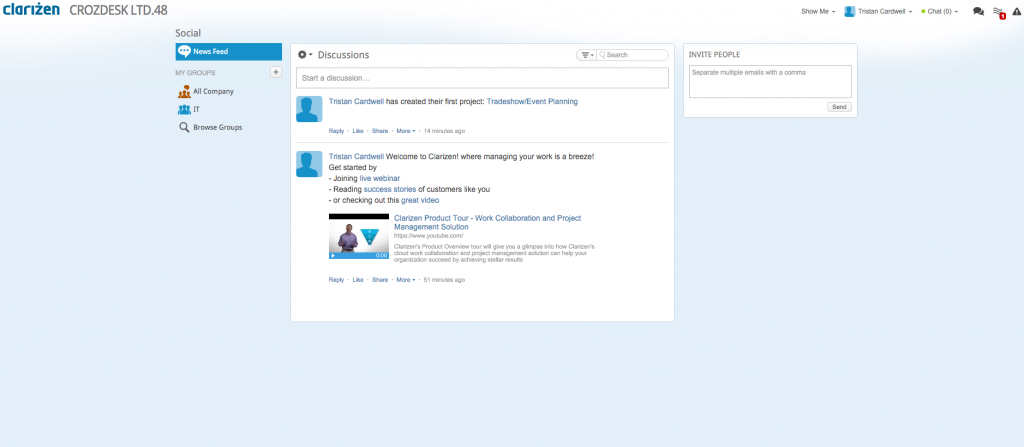The image size is (1024, 447).
Task: Open More menu on the 14 minutes ago post
Action: coord(406,131)
